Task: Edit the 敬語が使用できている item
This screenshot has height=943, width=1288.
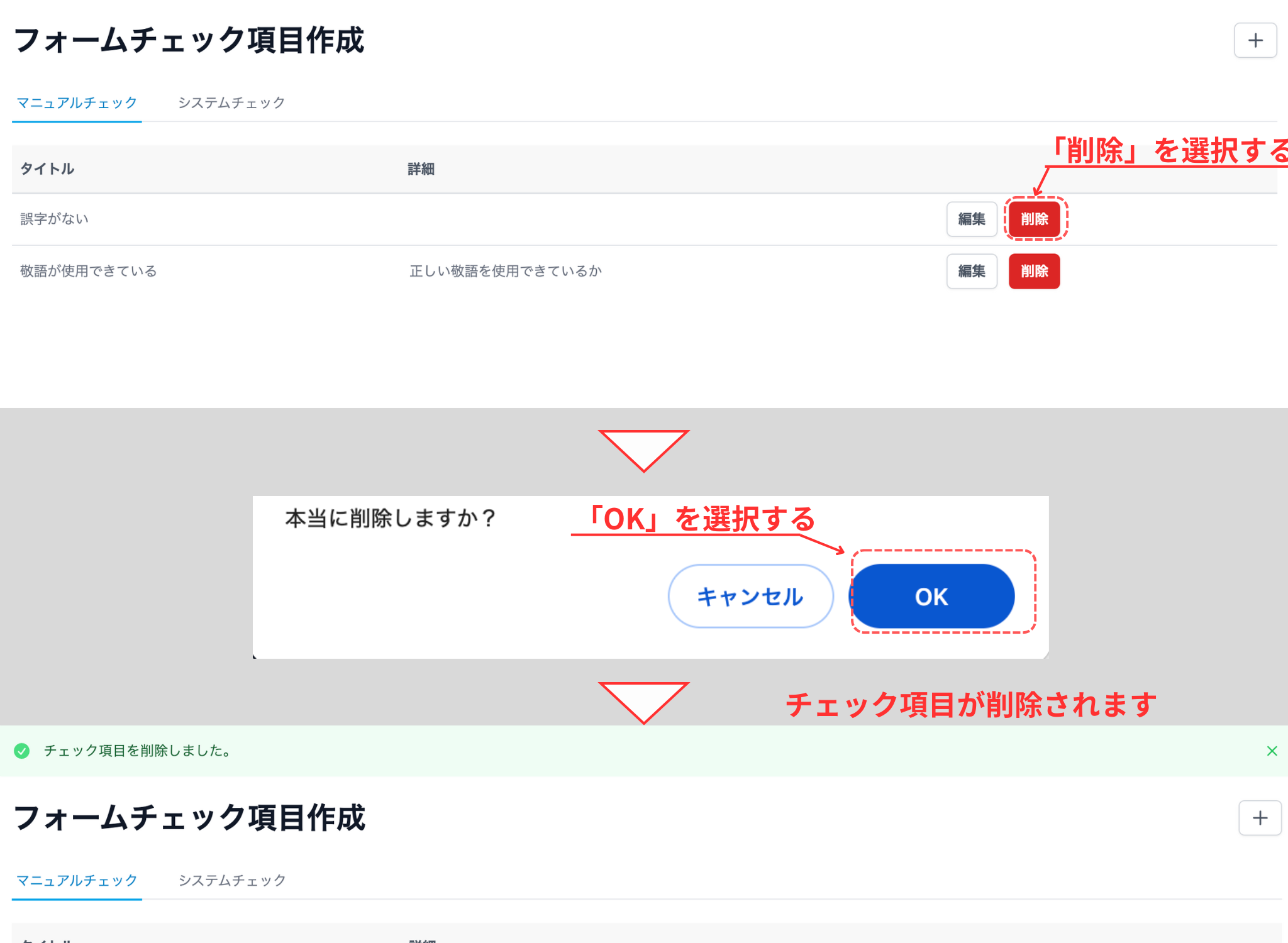Action: 972,271
